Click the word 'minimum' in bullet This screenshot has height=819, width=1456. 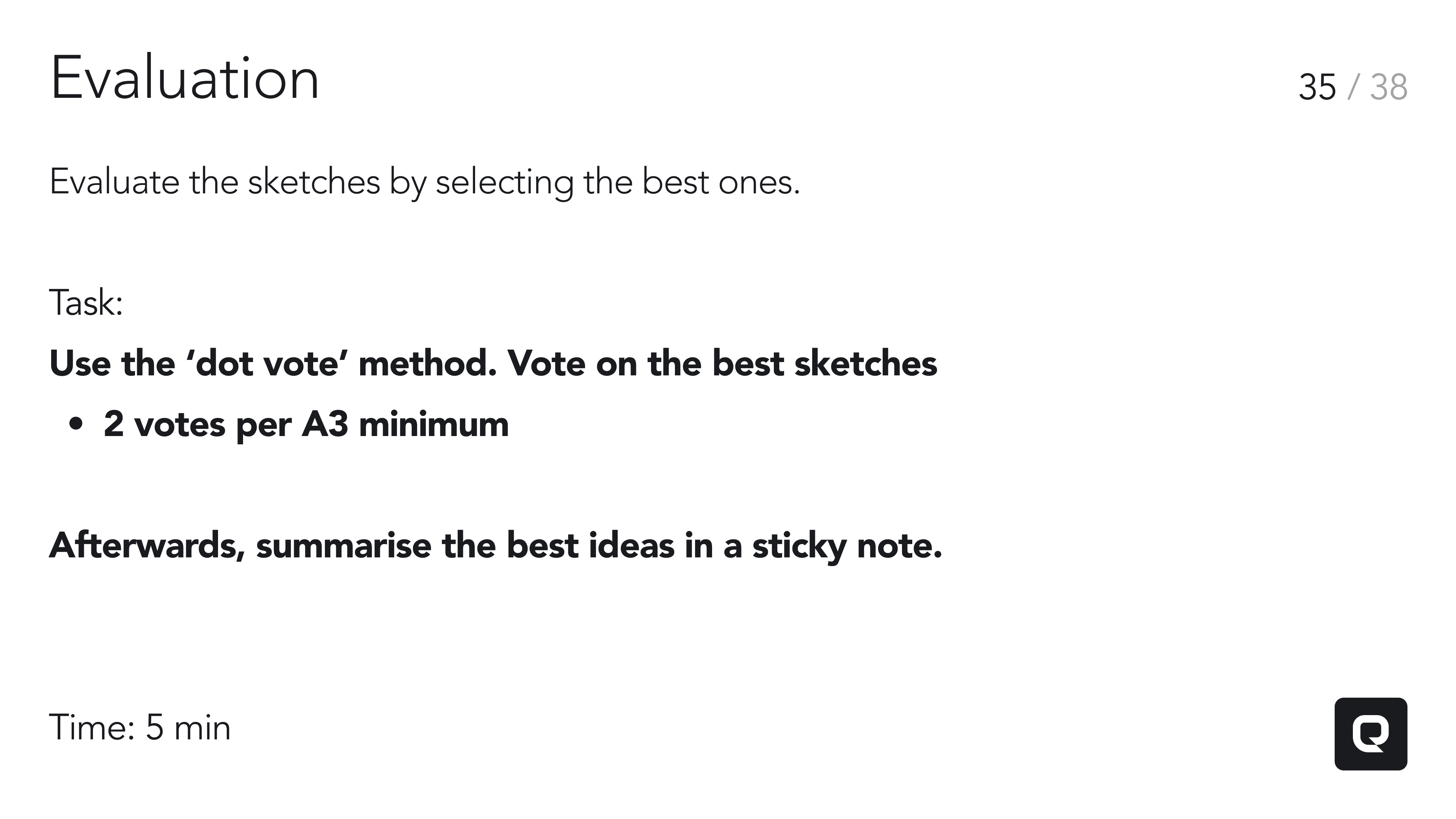tap(433, 425)
